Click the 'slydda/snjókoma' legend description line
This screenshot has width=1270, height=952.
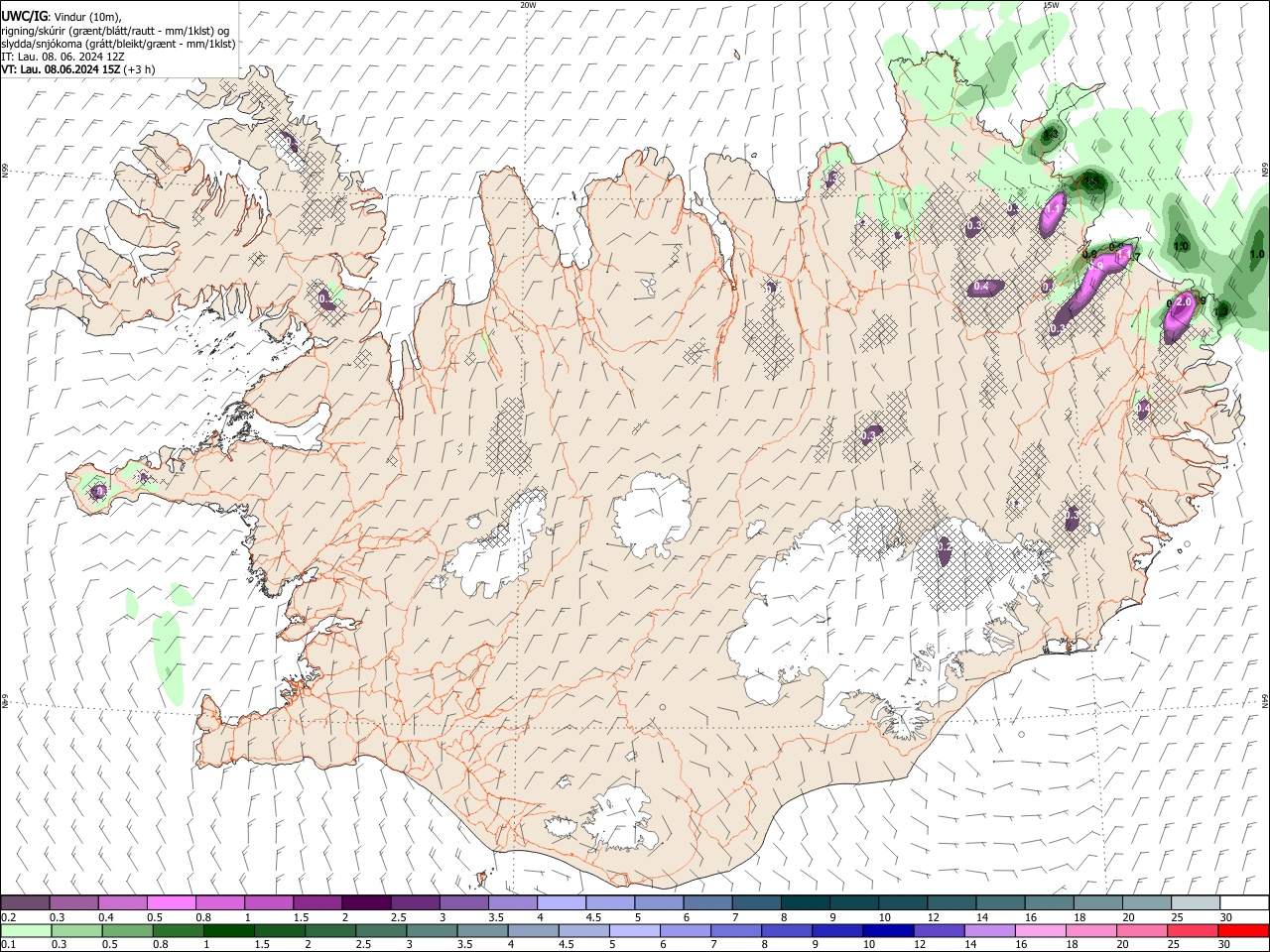pyautogui.click(x=118, y=44)
